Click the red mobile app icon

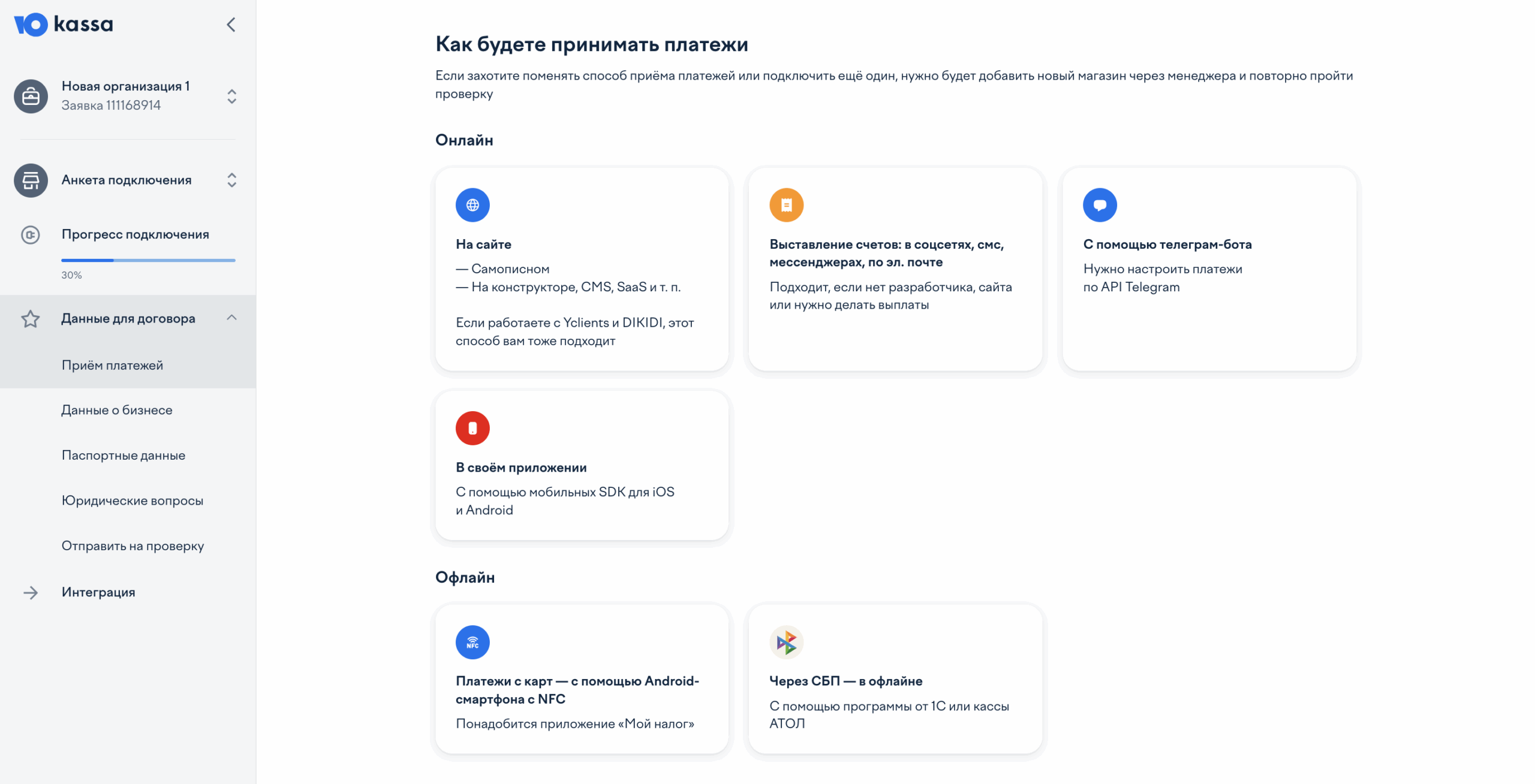point(472,428)
